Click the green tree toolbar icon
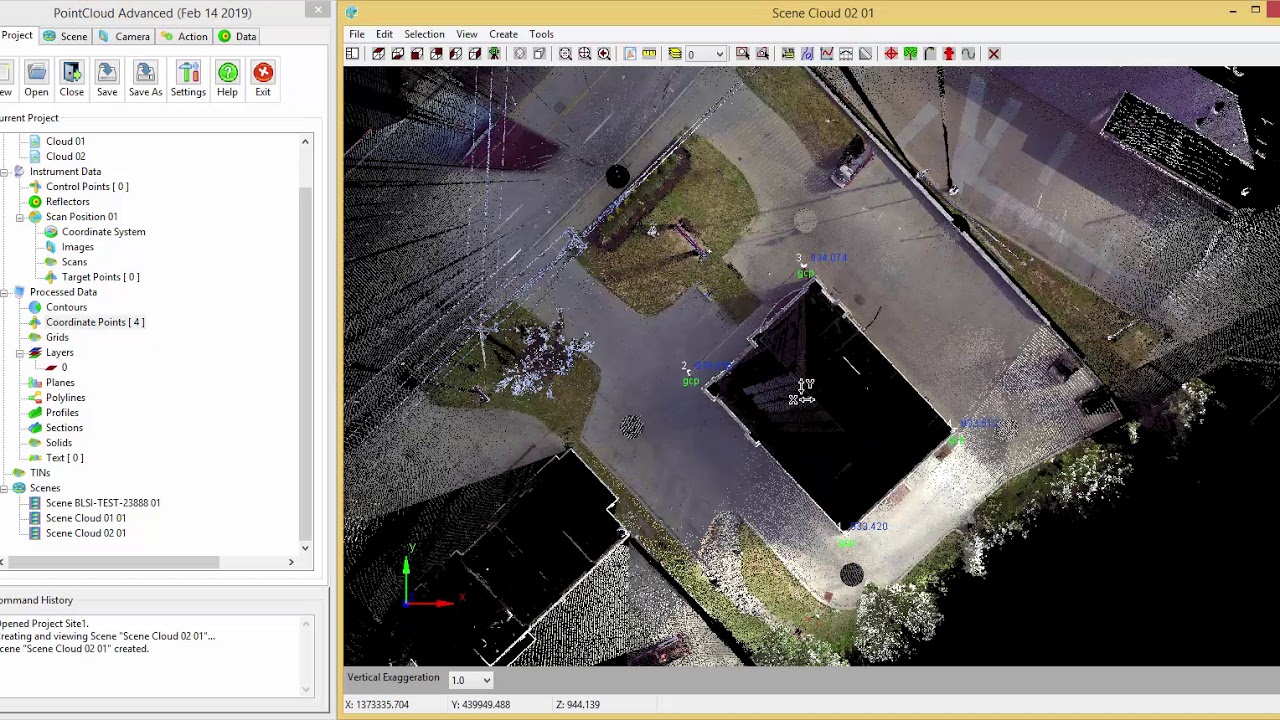1280x720 pixels. pos(910,54)
